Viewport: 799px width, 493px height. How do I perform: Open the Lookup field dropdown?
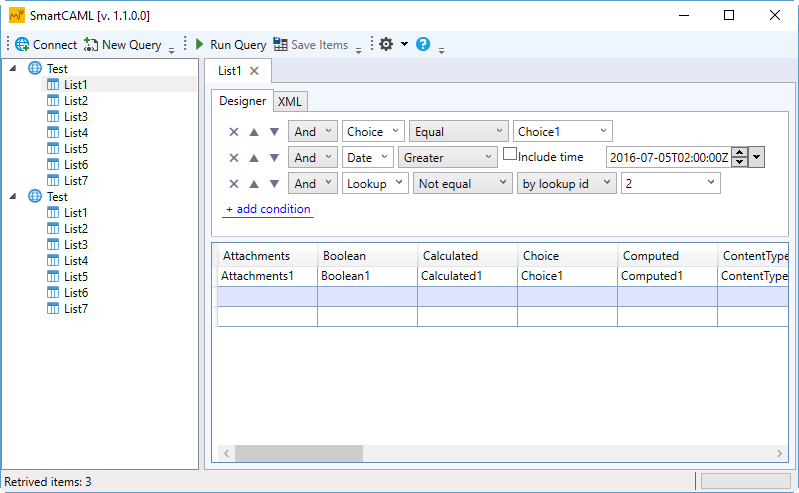coord(375,184)
